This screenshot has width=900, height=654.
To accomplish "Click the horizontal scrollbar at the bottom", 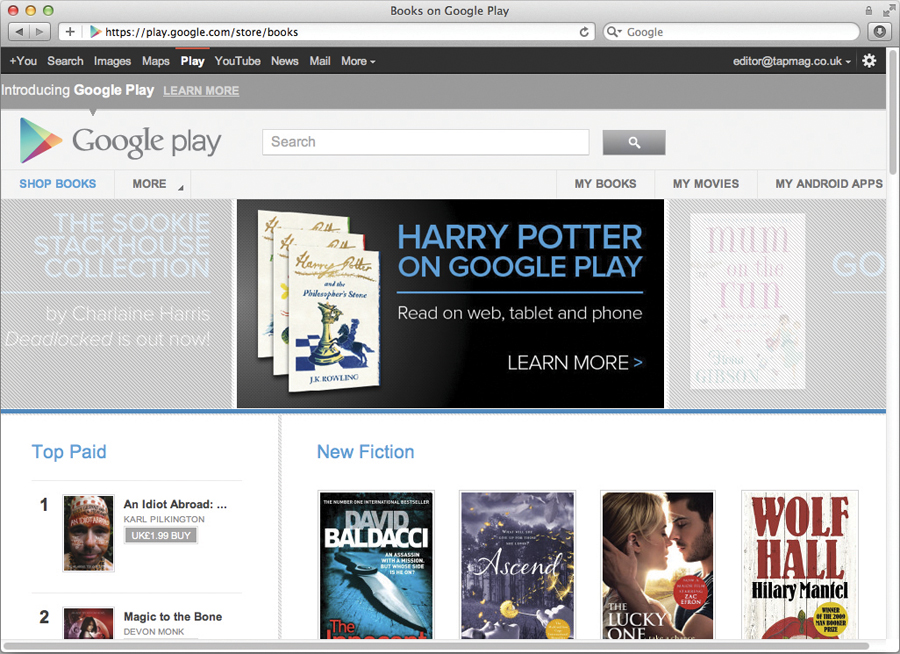I will (437, 646).
